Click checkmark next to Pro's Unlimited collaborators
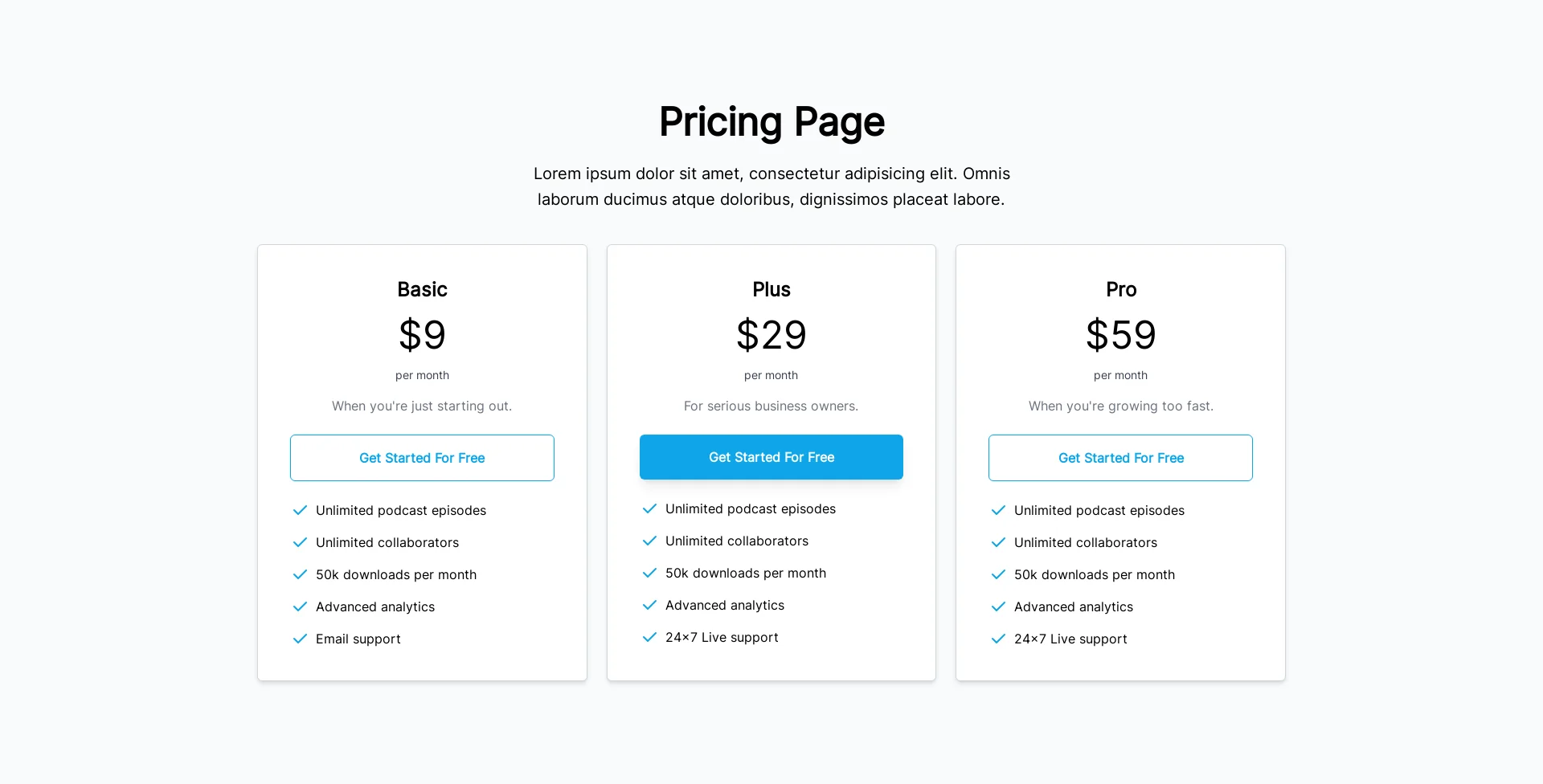Image resolution: width=1543 pixels, height=784 pixels. click(998, 542)
